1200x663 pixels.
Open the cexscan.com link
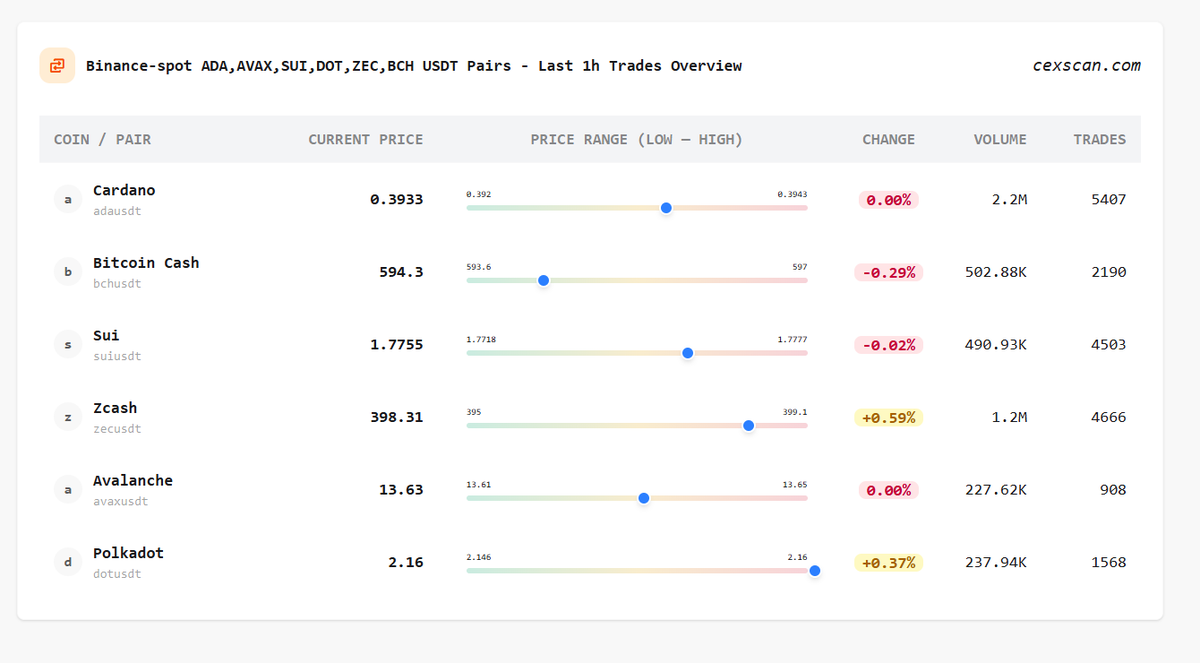pyautogui.click(x=1086, y=65)
